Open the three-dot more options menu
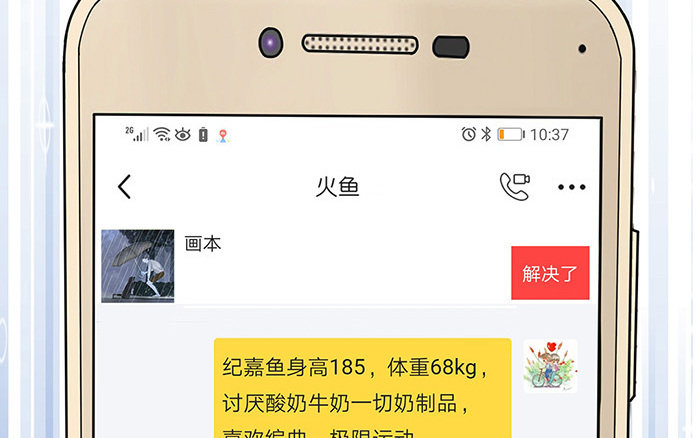Screen dimensions: 700x438 pos(571,187)
